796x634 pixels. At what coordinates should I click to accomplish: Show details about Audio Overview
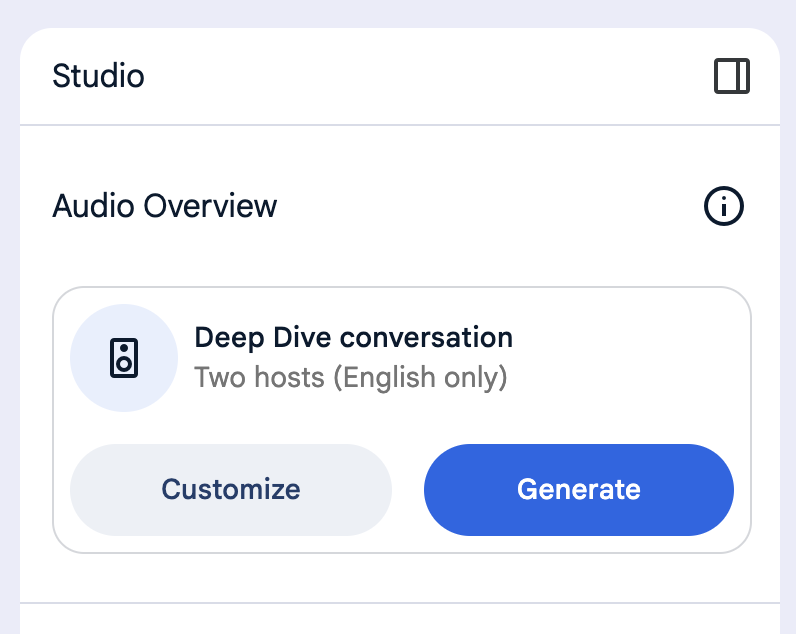click(724, 207)
